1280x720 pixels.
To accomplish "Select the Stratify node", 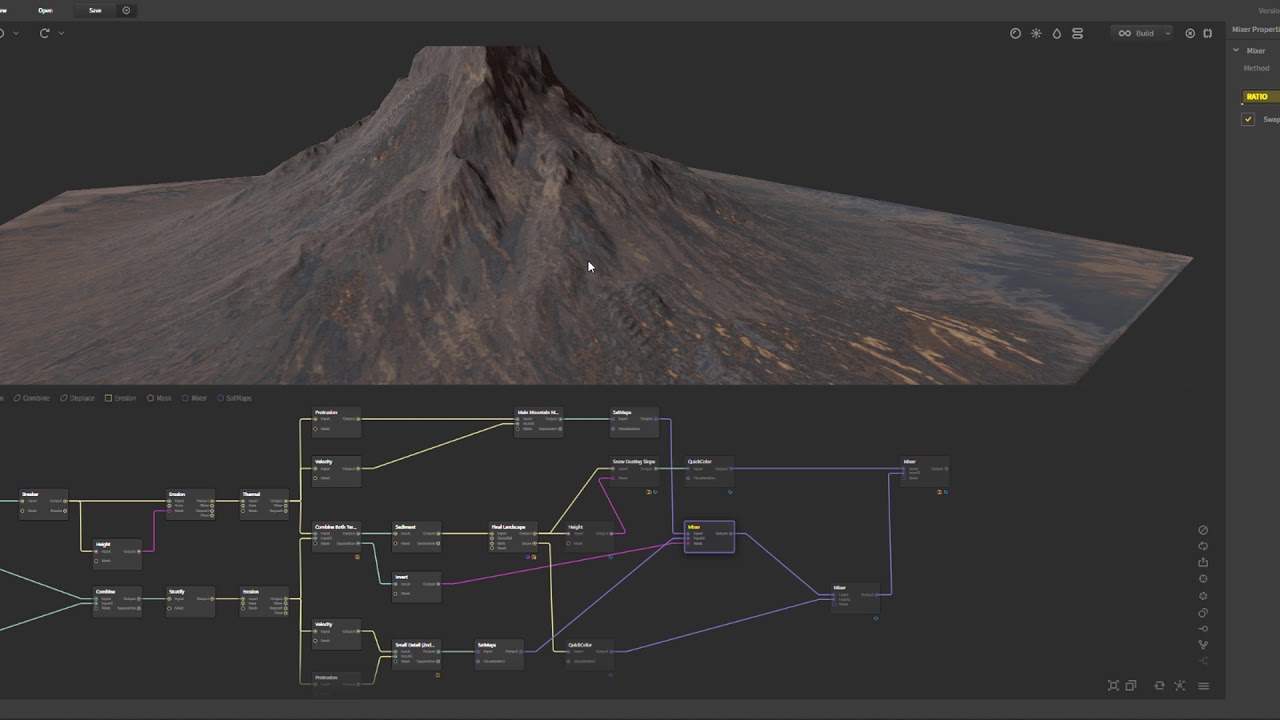I will (192, 600).
